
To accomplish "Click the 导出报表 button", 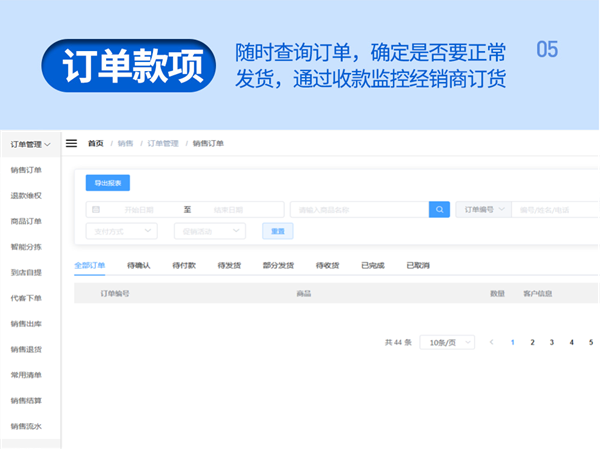I will [108, 183].
